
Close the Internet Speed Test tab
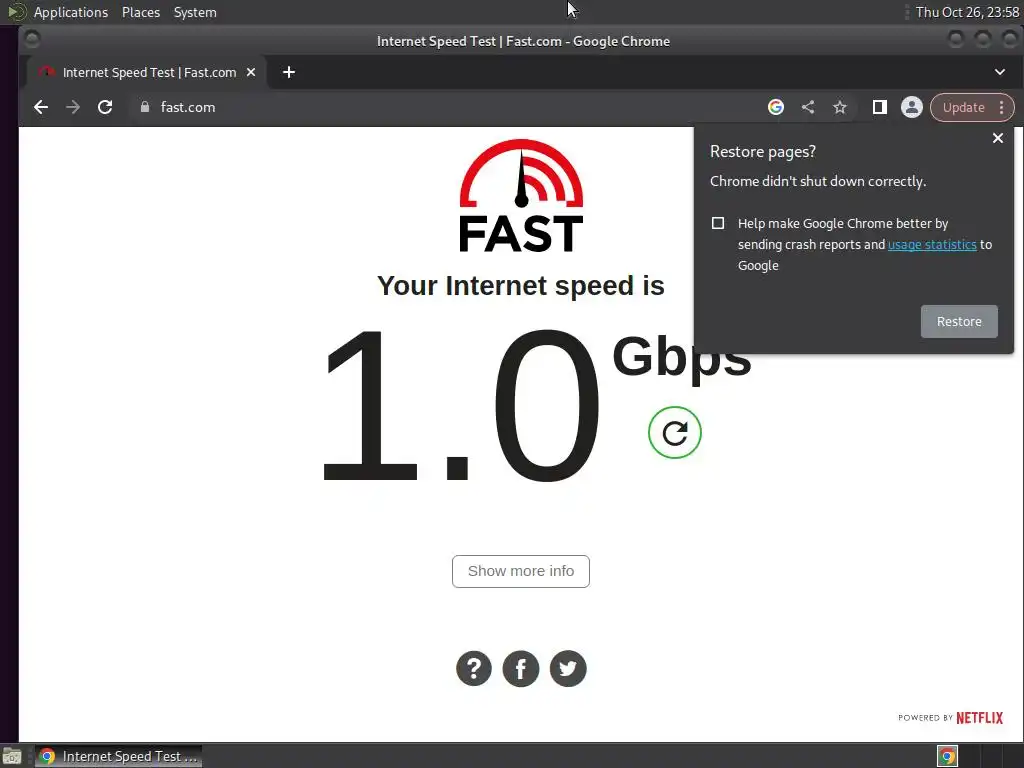point(251,72)
